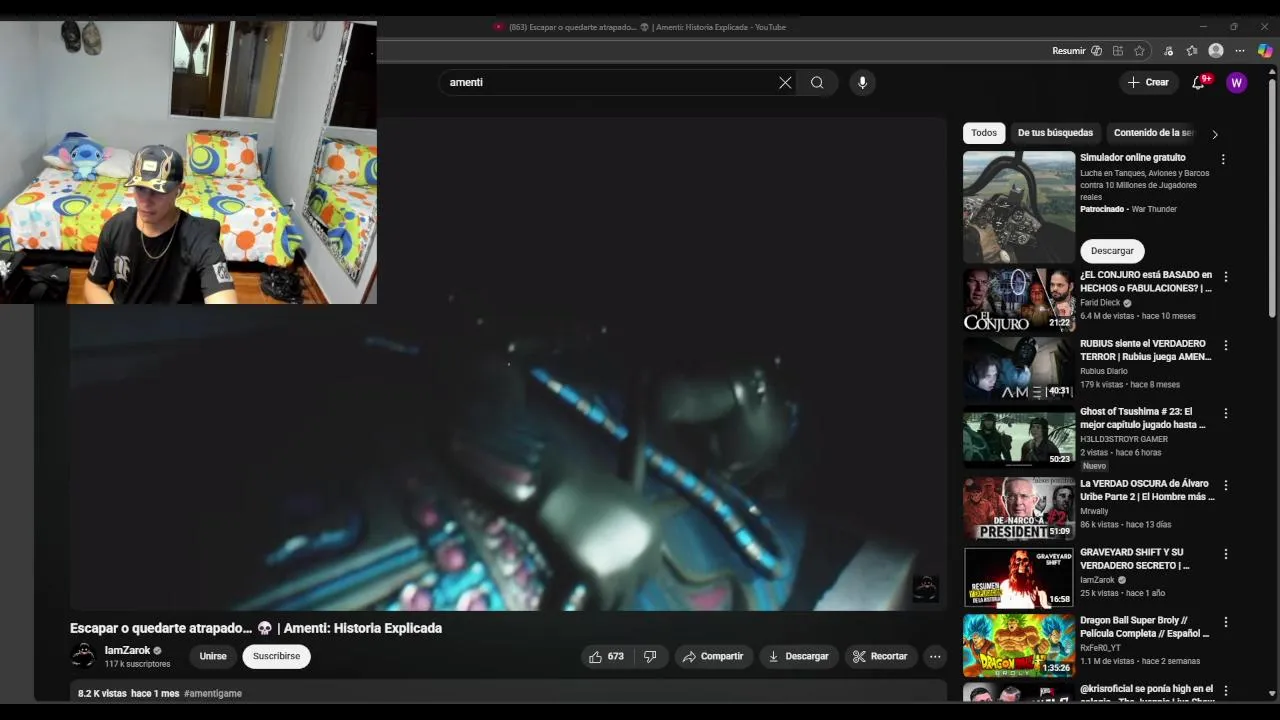Open the RxFeR0_YT channel name

tap(1102, 648)
